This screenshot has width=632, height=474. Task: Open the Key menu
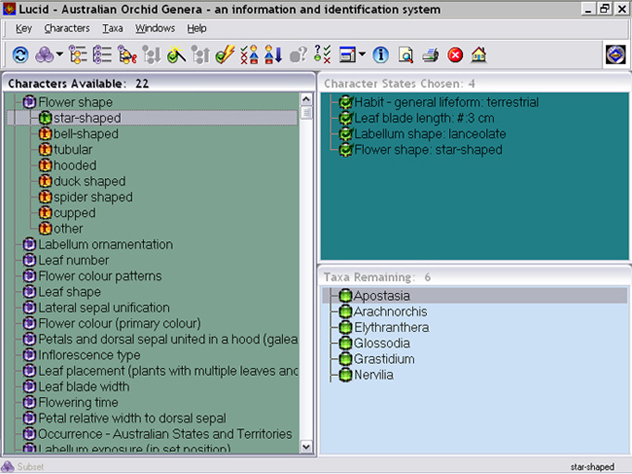(x=23, y=28)
